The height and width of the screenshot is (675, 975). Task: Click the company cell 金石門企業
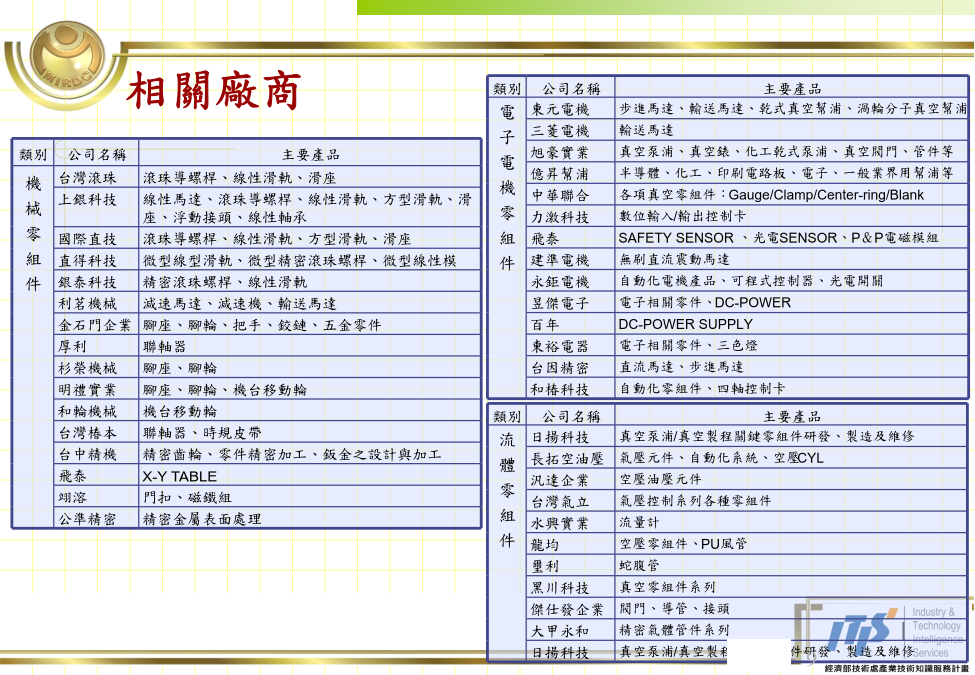click(95, 325)
